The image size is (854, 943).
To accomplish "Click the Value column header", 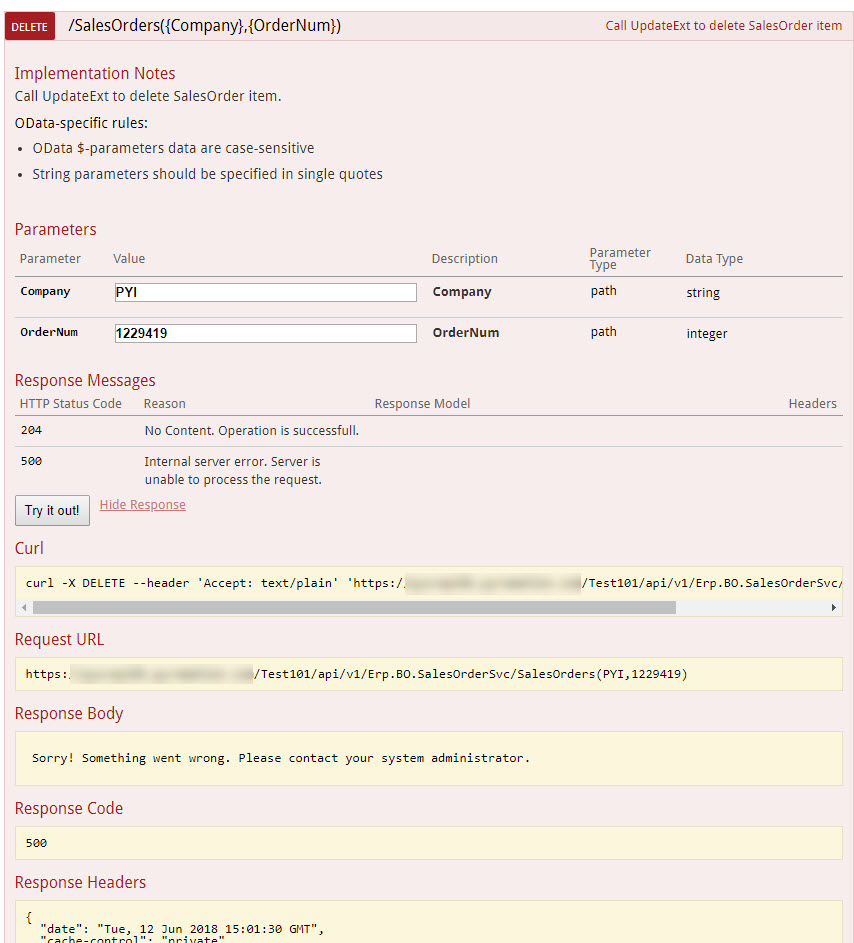I will [129, 259].
